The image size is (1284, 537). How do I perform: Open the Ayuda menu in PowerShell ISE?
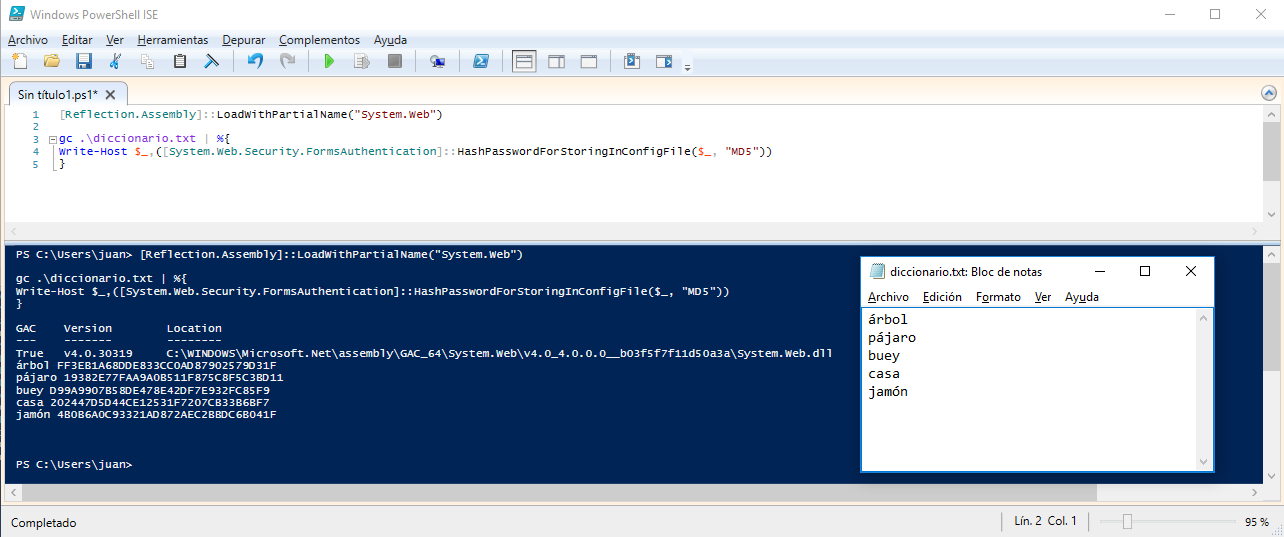[390, 40]
